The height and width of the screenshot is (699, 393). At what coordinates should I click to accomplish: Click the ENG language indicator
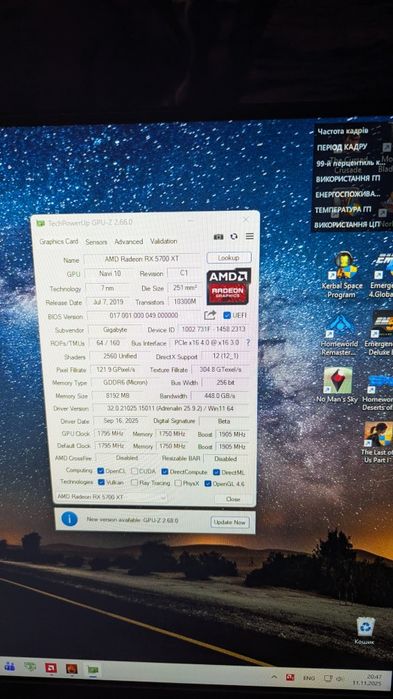309,678
